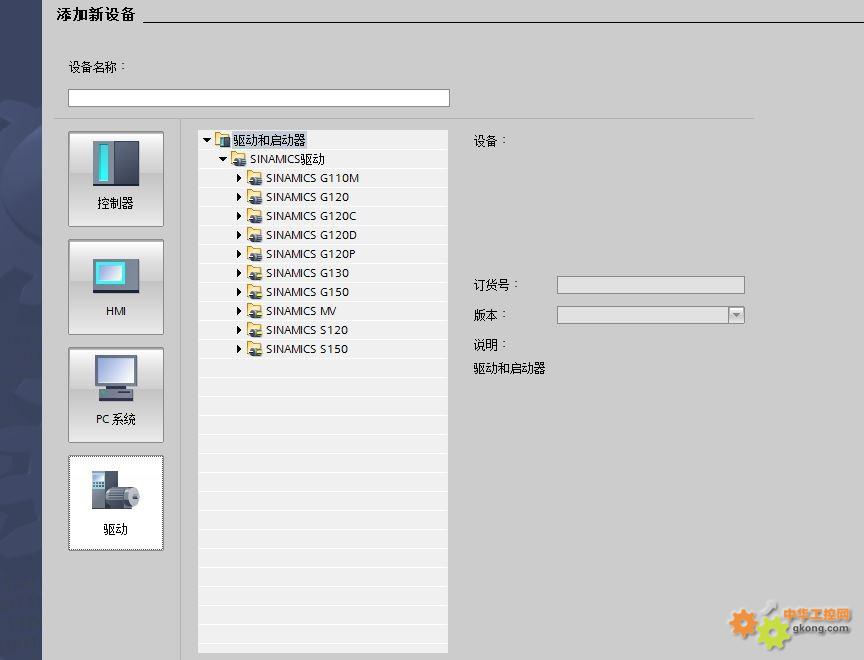
Task: Collapse the 驱动和启动器 root node
Action: click(207, 140)
